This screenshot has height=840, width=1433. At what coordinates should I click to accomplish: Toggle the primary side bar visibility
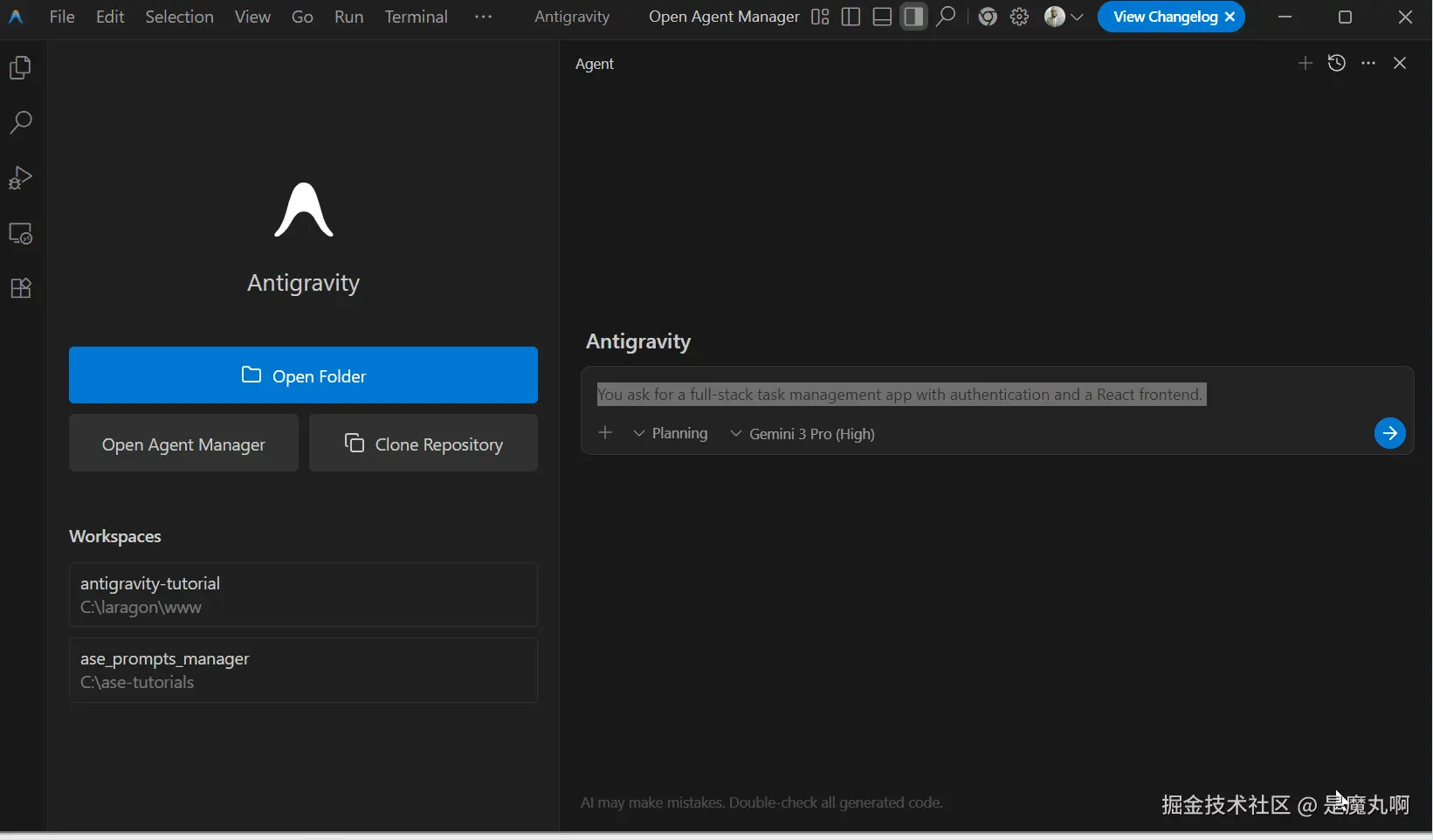(x=851, y=17)
